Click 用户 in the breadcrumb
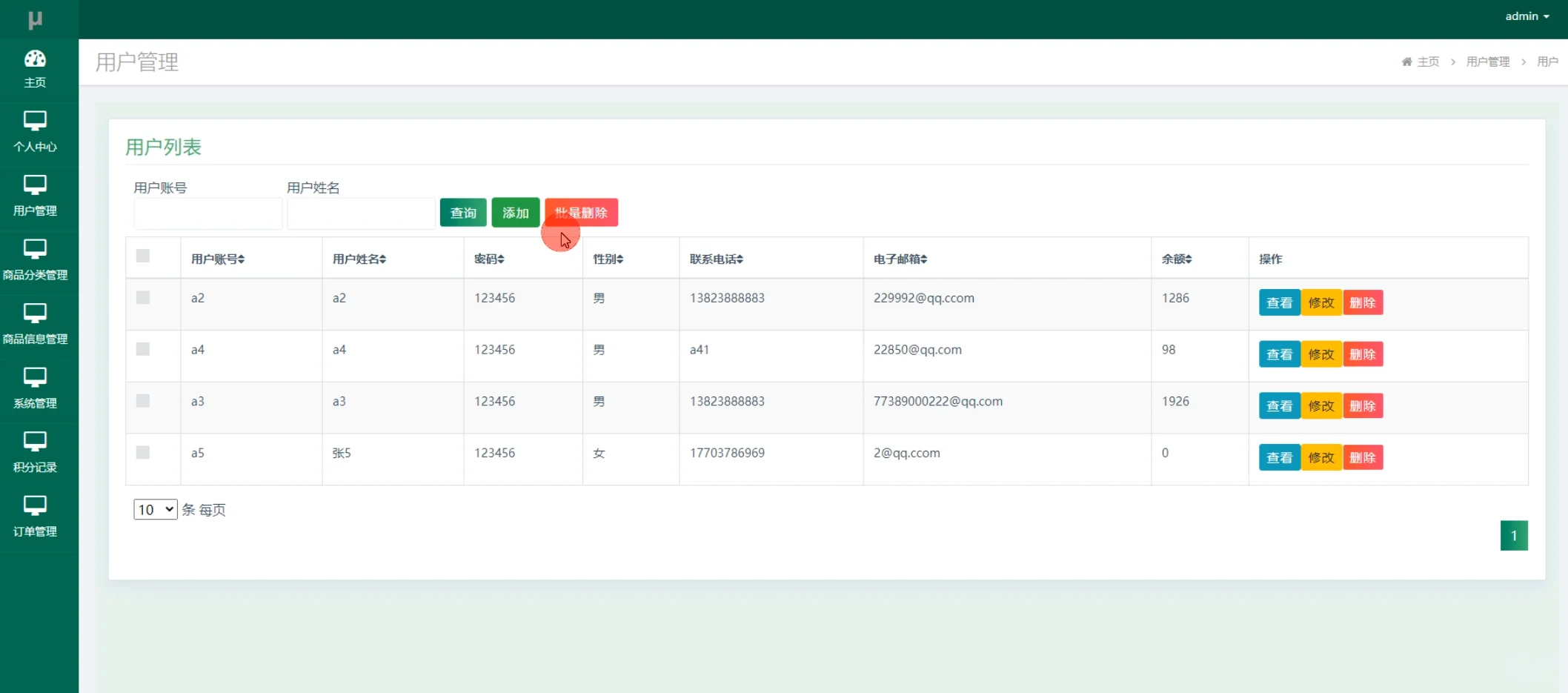Image resolution: width=1568 pixels, height=693 pixels. 1547,62
